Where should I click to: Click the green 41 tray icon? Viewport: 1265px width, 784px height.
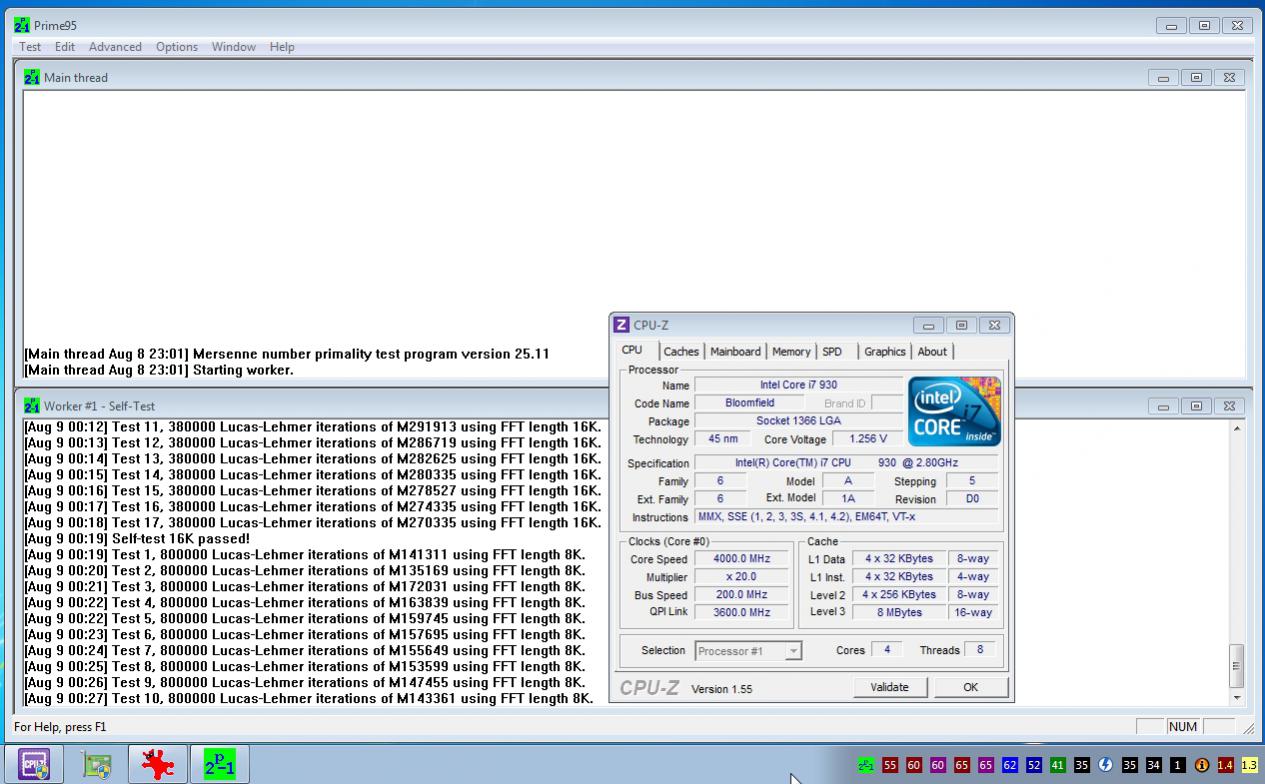click(x=1058, y=765)
